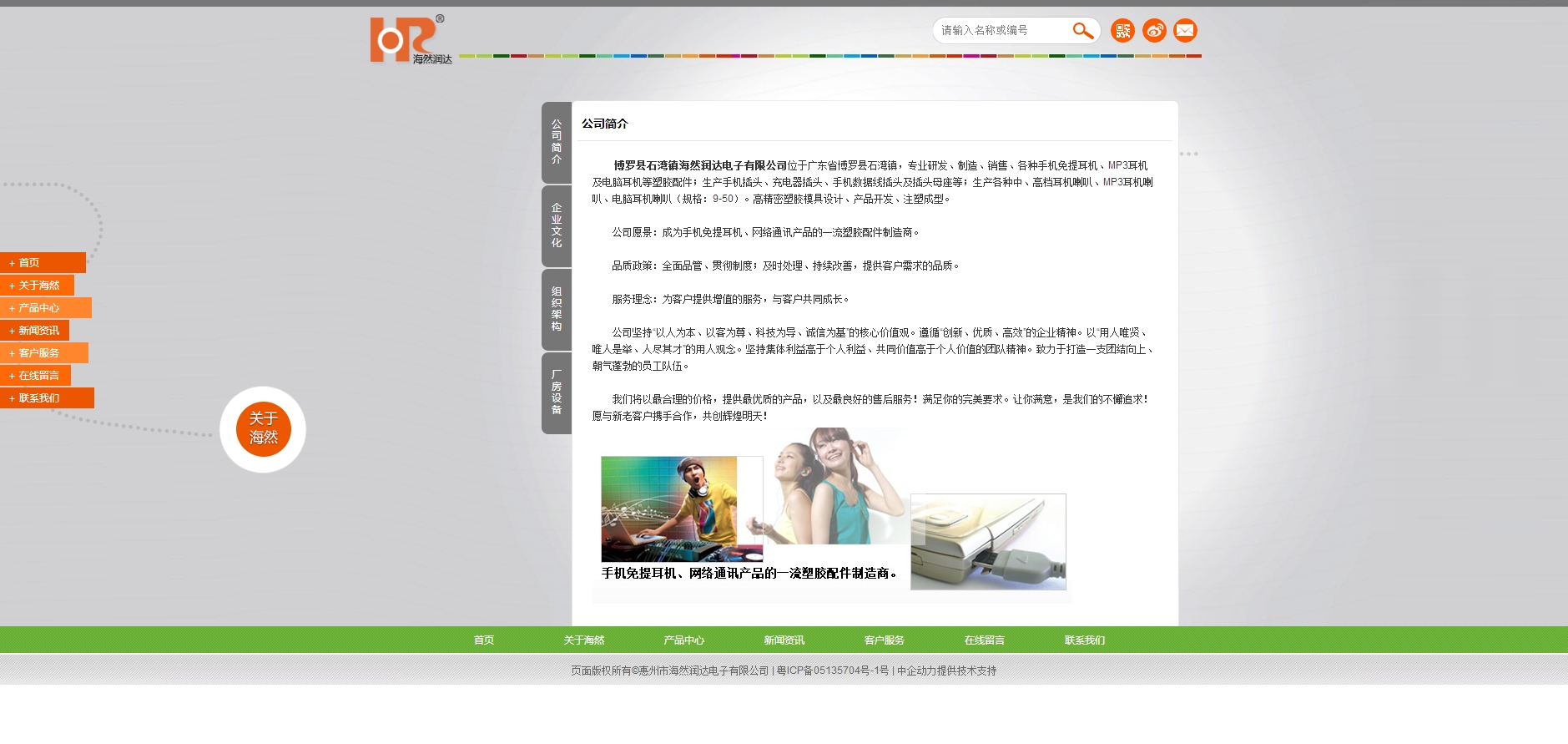
Task: Select the 公司简介 vertical tab
Action: [557, 143]
